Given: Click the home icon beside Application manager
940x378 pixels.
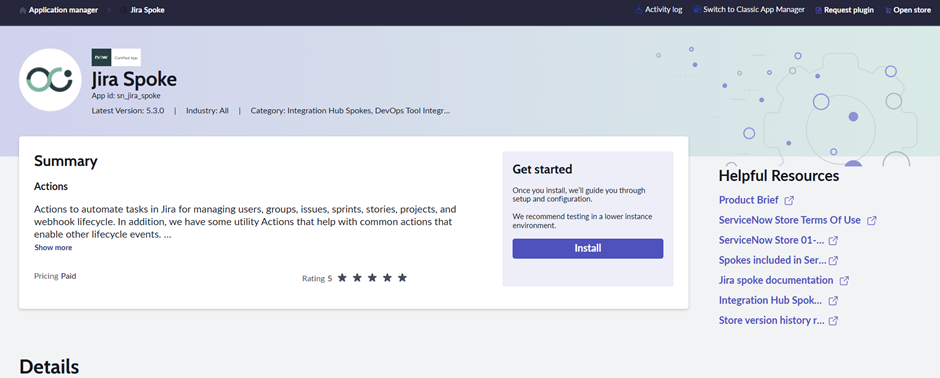Looking at the screenshot, I should point(23,10).
